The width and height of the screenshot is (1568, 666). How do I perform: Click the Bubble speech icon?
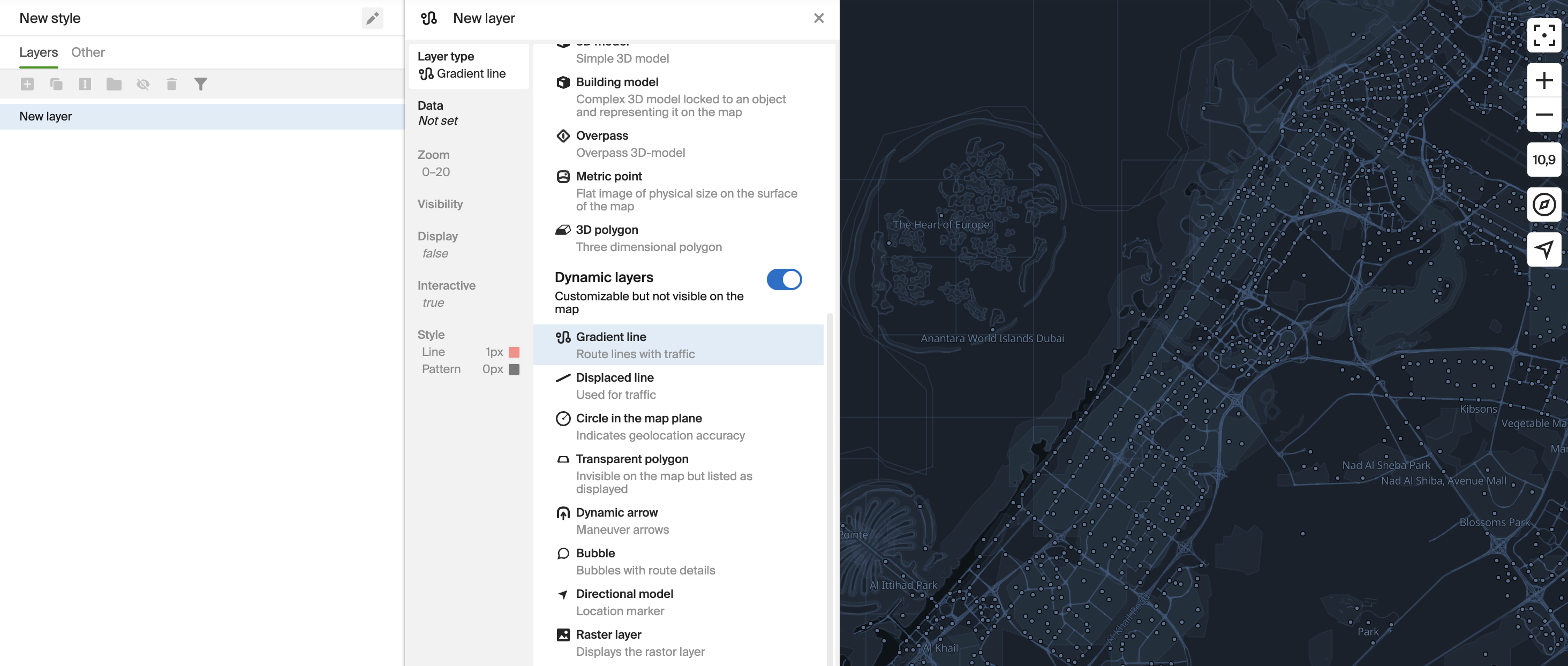[x=563, y=554]
